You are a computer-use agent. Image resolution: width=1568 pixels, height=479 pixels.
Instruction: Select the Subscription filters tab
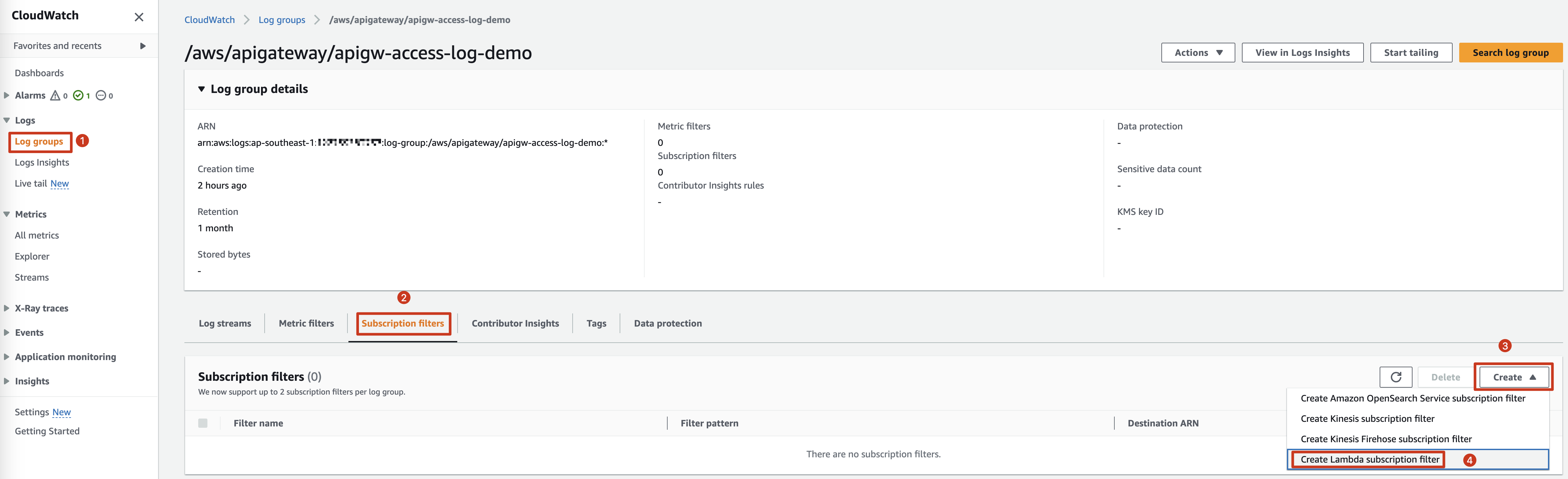pos(403,324)
